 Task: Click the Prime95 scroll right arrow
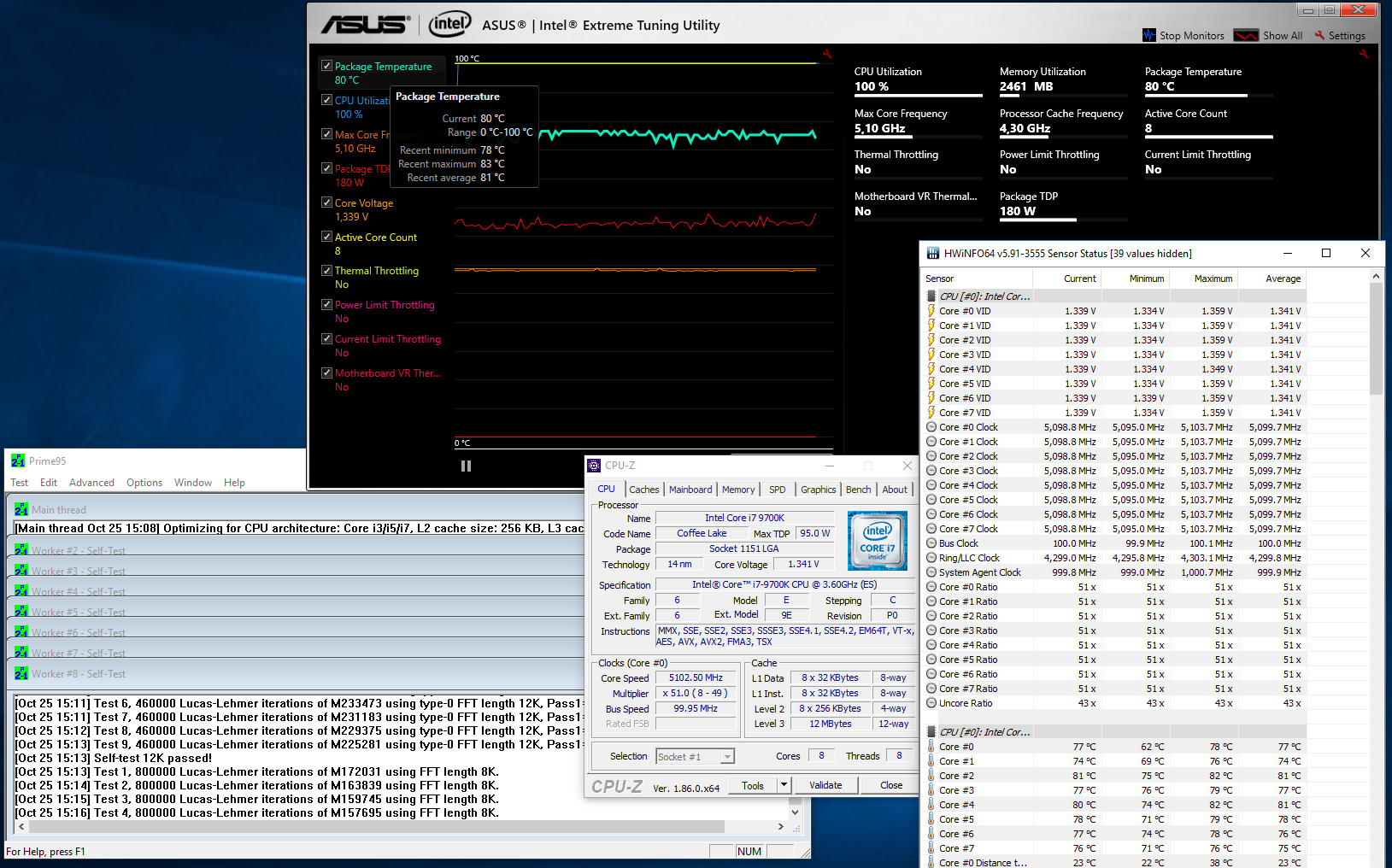click(780, 827)
